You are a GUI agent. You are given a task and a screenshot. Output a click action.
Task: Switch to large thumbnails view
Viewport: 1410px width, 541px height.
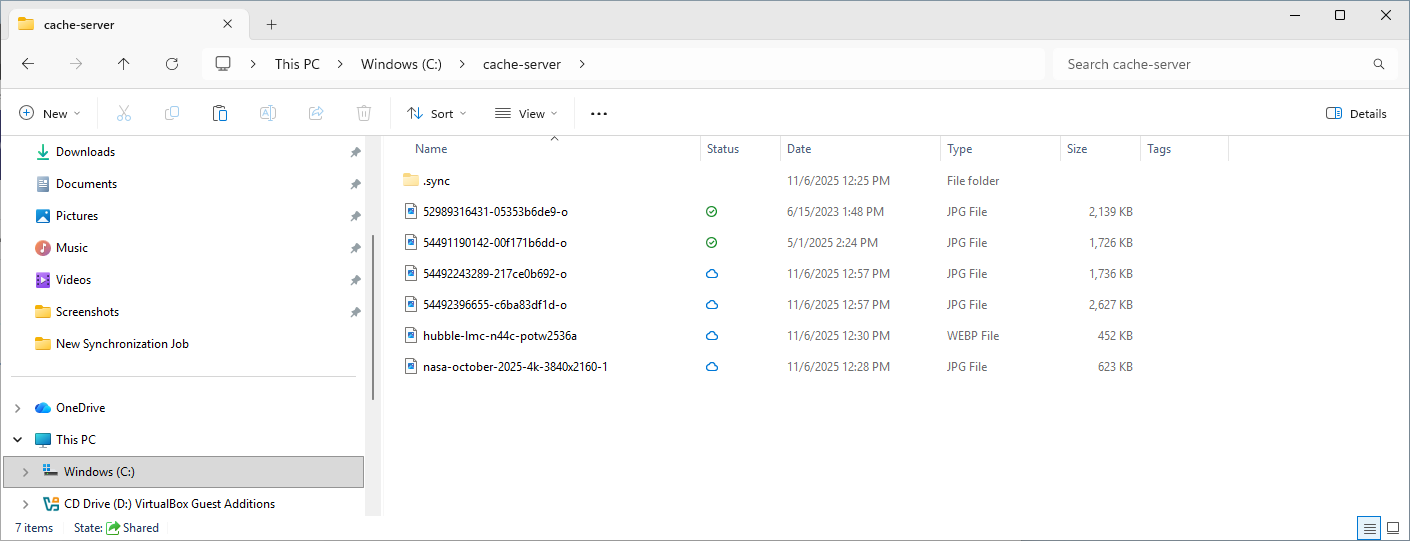click(x=1393, y=528)
